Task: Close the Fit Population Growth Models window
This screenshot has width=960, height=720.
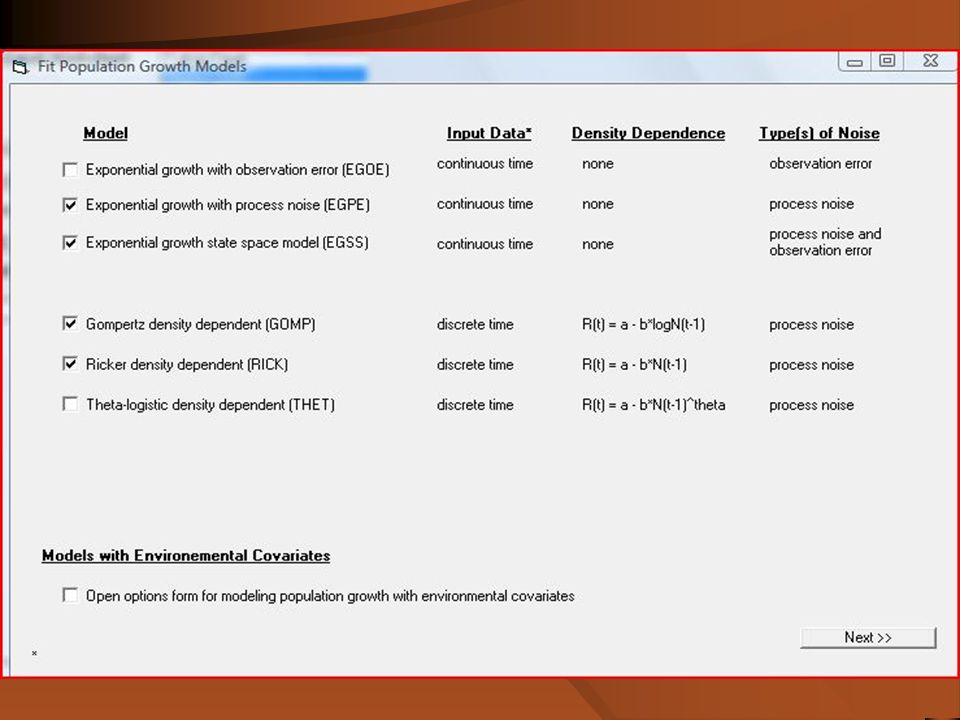Action: pyautogui.click(x=930, y=61)
